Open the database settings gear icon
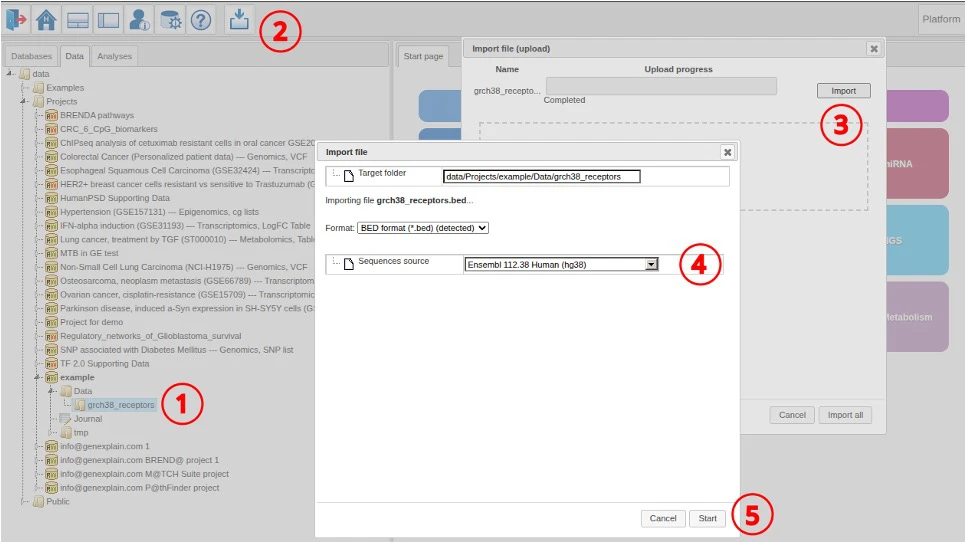 point(171,19)
